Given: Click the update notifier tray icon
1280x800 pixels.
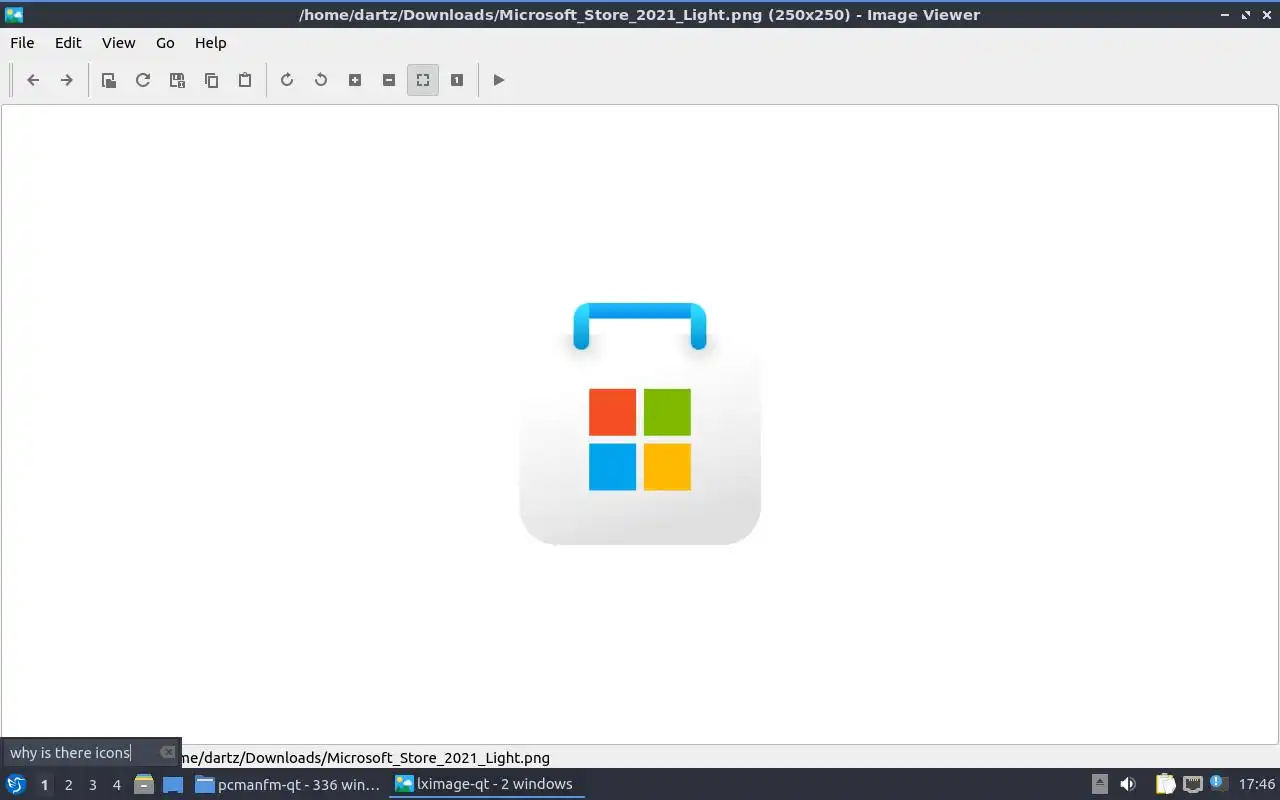Looking at the screenshot, I should tap(1218, 783).
